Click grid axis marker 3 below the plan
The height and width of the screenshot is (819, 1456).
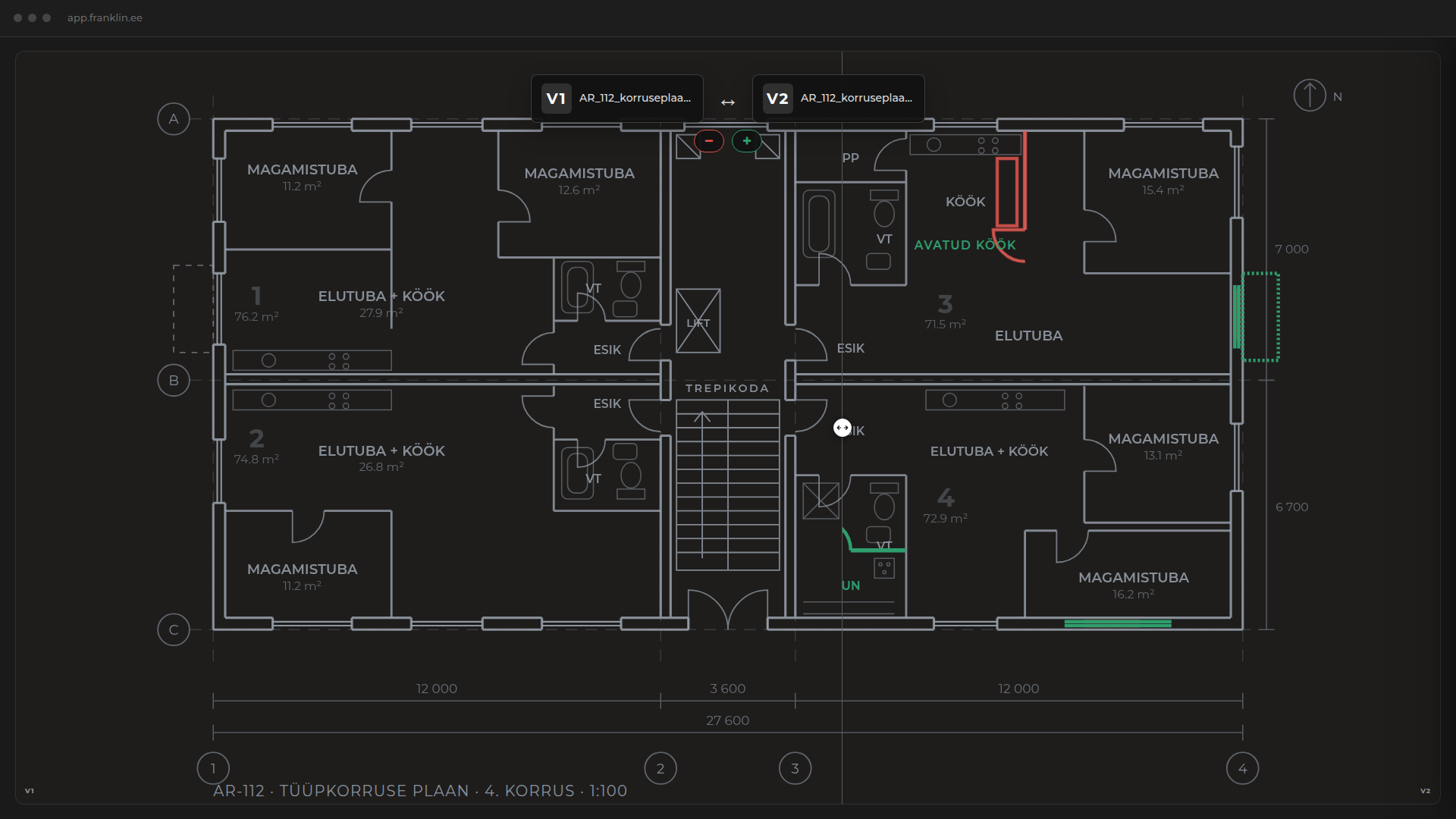tap(795, 769)
